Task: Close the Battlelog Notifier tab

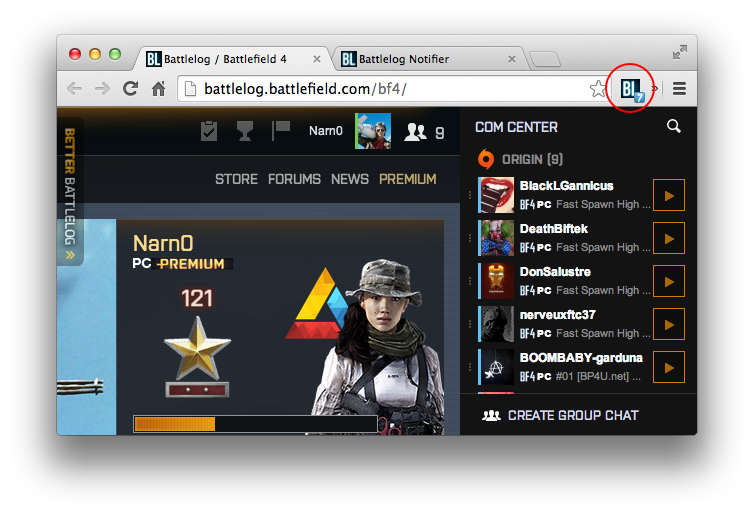Action: click(512, 59)
